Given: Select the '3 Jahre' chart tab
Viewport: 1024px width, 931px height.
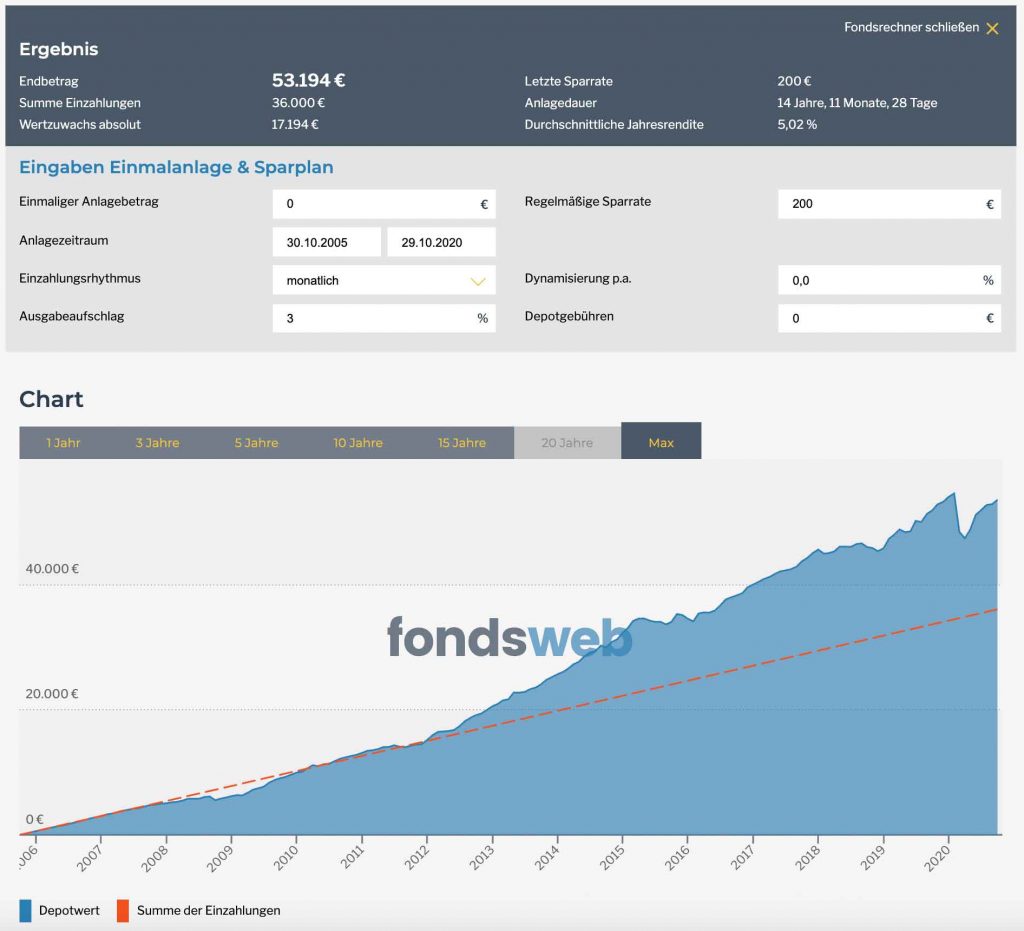Looking at the screenshot, I should (157, 443).
